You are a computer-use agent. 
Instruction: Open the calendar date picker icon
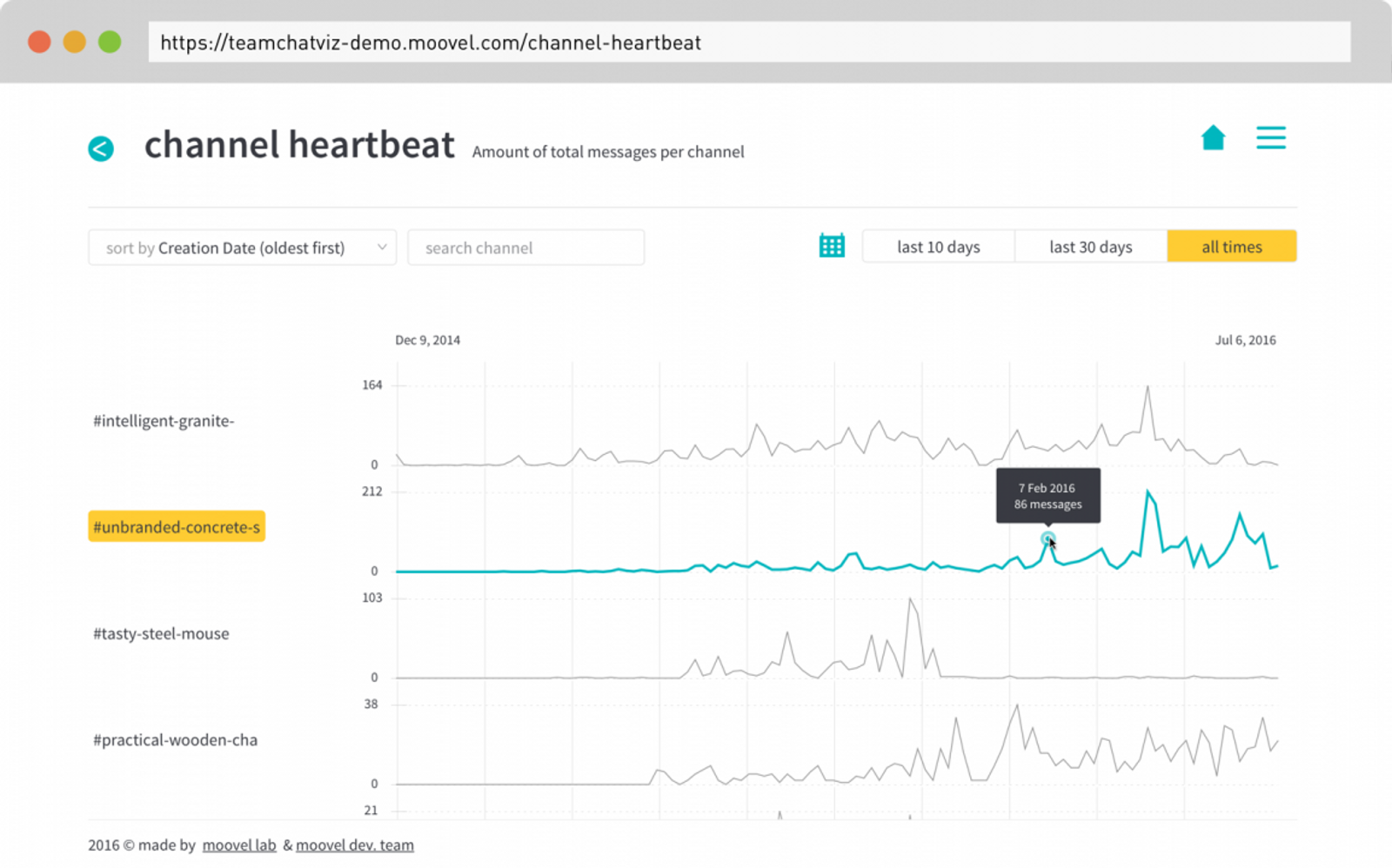[832, 246]
